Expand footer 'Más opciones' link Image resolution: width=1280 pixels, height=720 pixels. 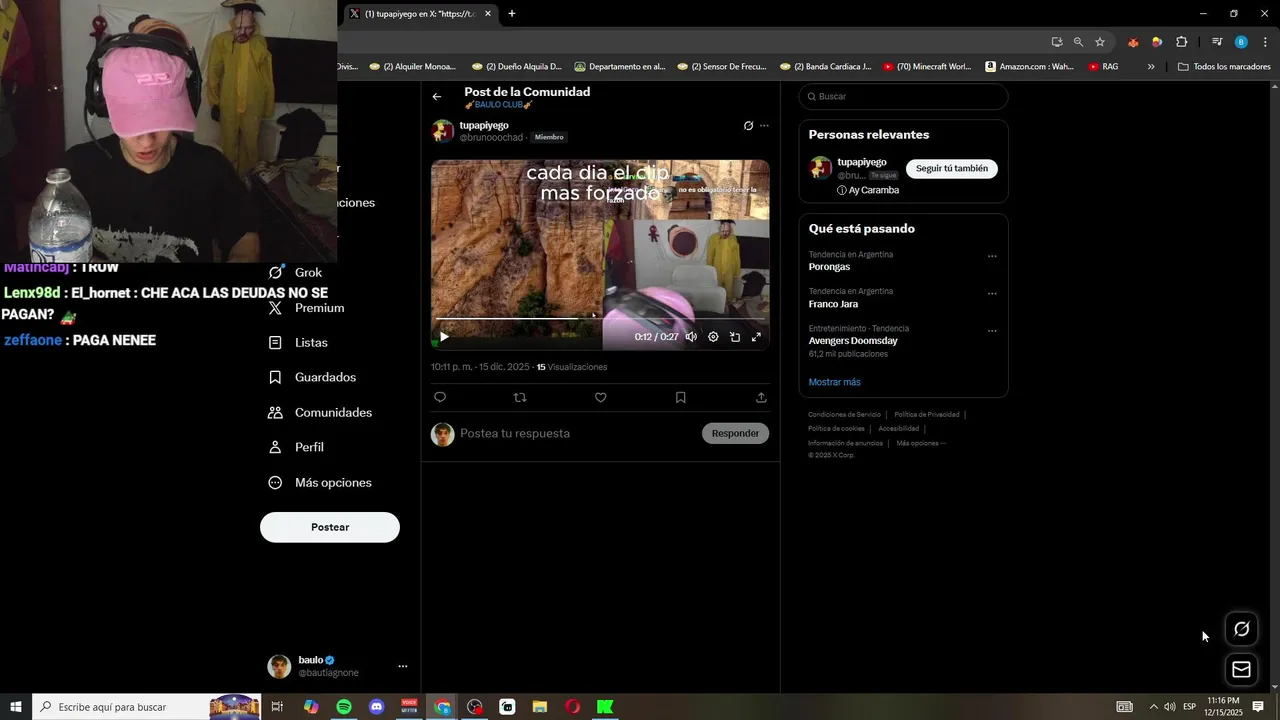(x=920, y=443)
